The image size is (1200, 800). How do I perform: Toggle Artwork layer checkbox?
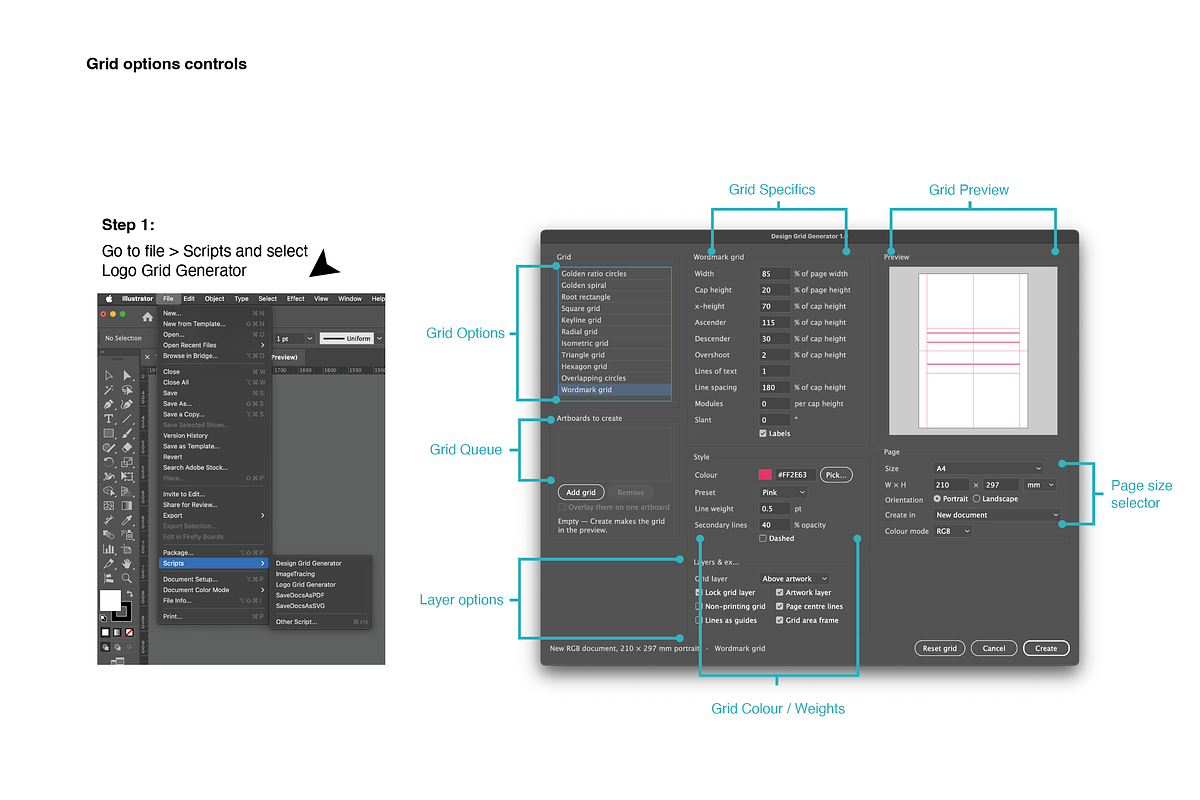[x=780, y=592]
